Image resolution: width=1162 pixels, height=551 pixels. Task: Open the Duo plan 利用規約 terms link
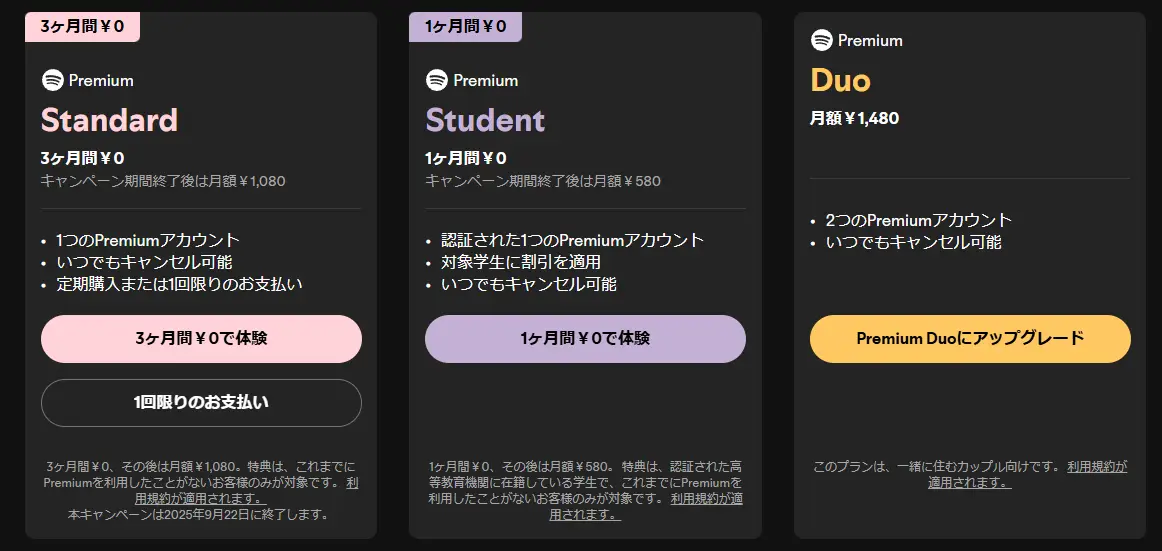[1096, 467]
